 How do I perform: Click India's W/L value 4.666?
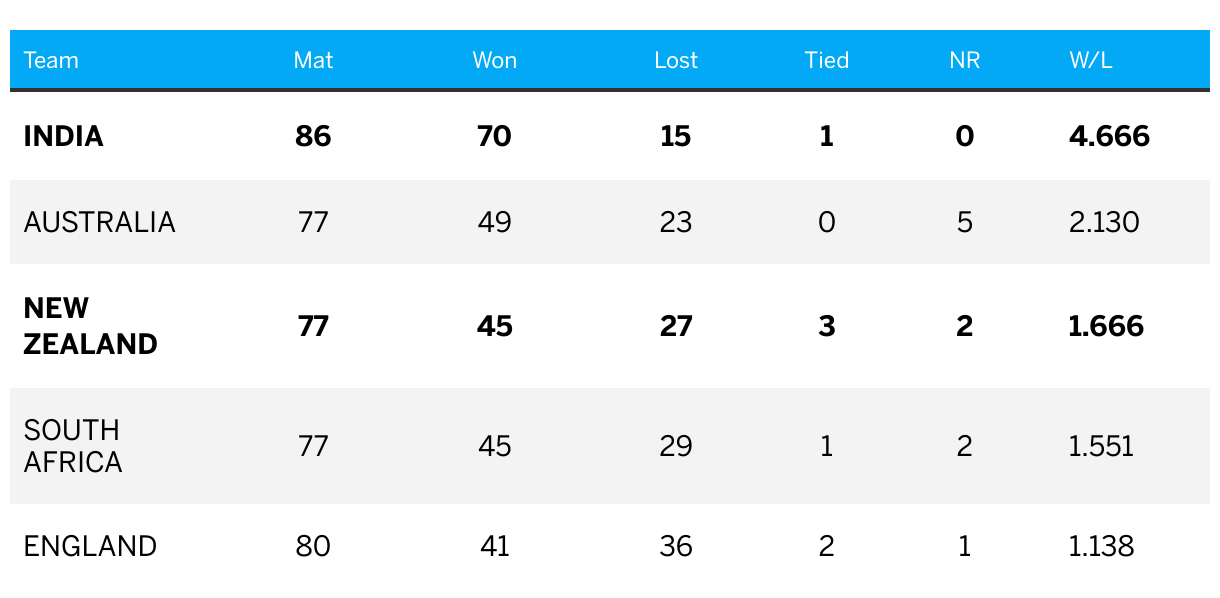click(1109, 136)
